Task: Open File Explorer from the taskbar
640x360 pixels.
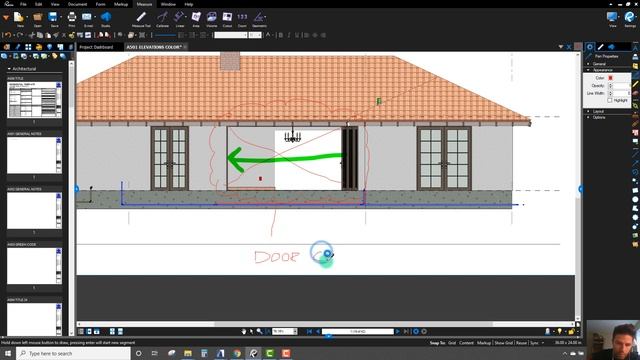Action: pyautogui.click(x=188, y=353)
